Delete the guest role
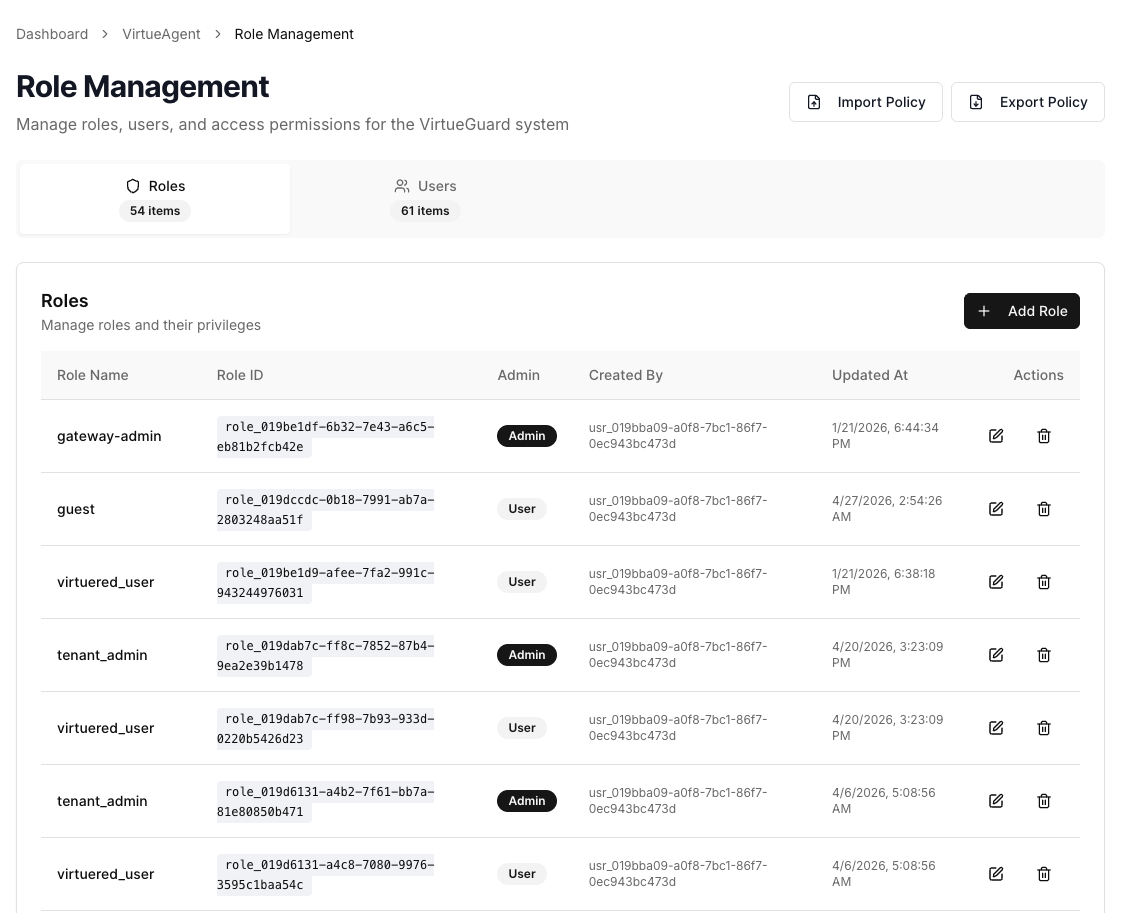This screenshot has height=913, width=1123. coord(1044,509)
